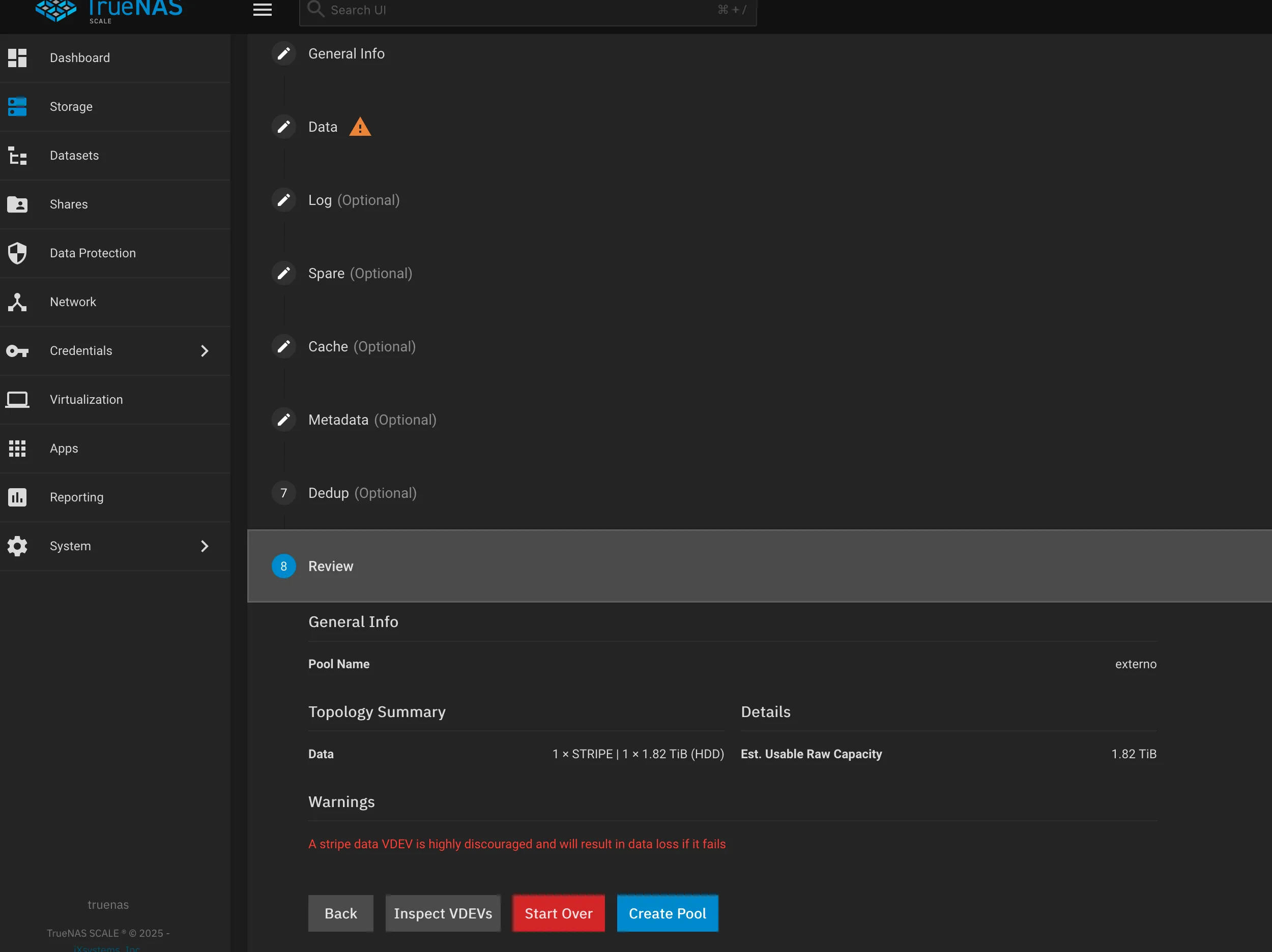Expand the System submenu chevron
1272x952 pixels.
point(205,546)
